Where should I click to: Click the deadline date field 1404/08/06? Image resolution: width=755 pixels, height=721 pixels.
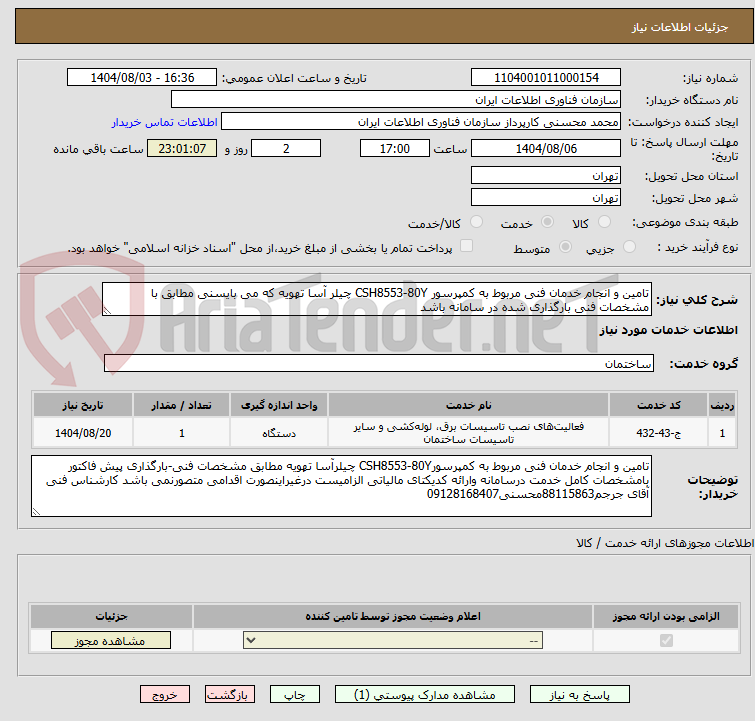click(546, 148)
